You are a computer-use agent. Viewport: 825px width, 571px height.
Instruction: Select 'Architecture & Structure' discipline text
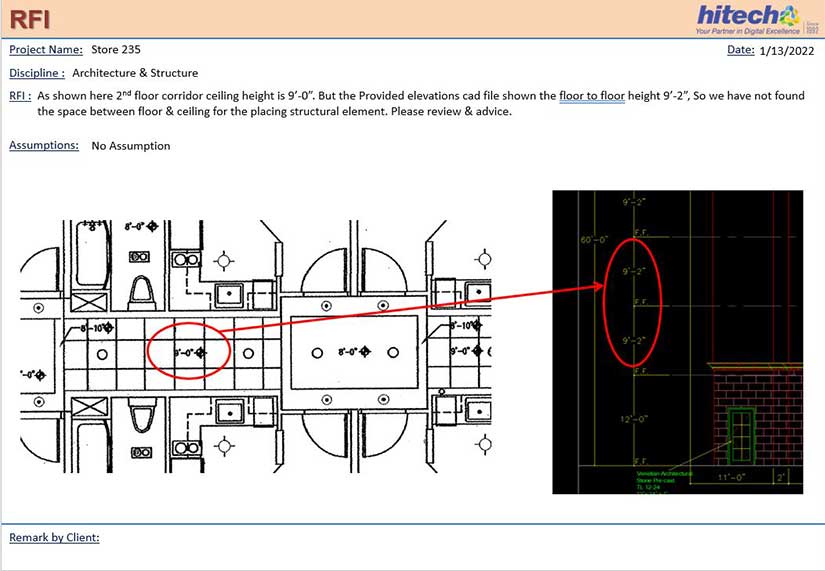135,73
